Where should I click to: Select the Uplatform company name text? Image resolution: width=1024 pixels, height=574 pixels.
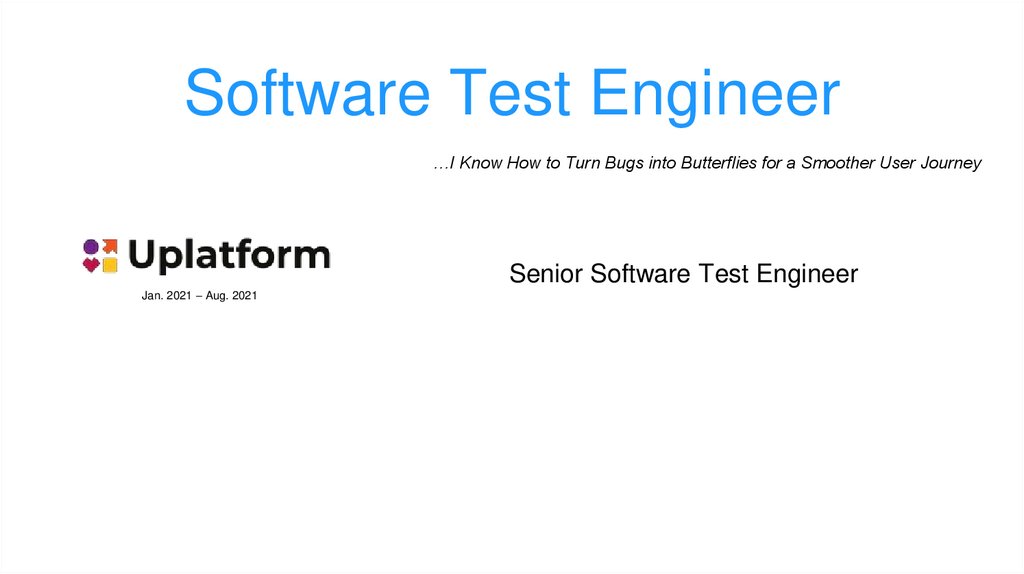(229, 256)
